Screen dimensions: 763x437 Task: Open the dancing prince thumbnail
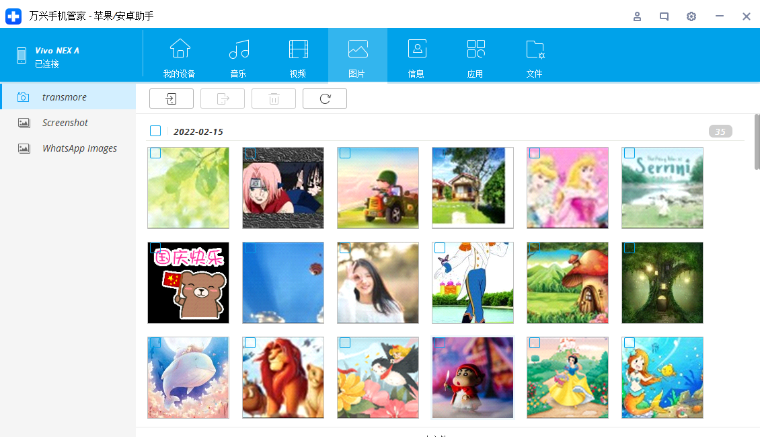[472, 283]
